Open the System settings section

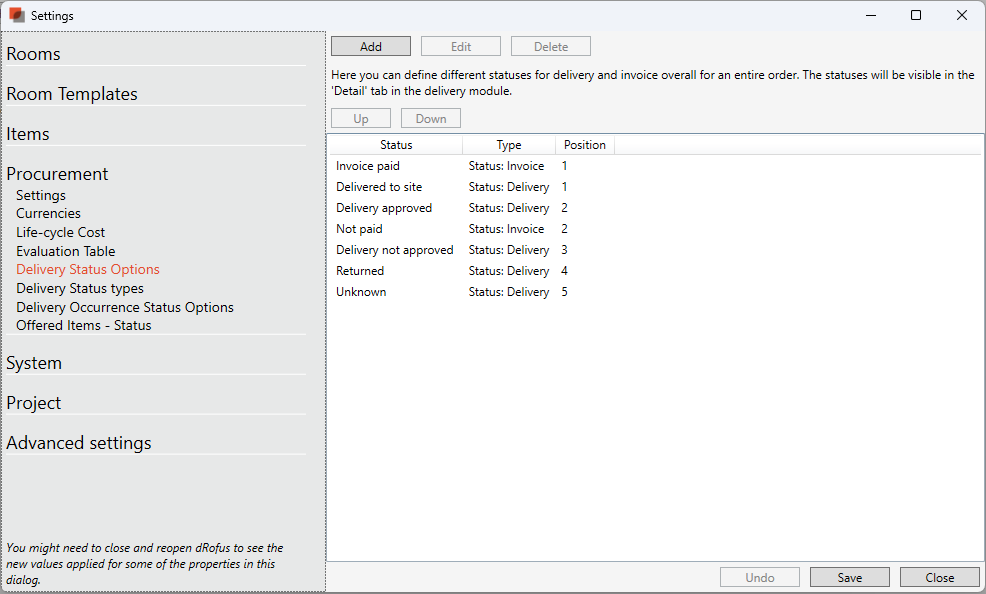[34, 363]
